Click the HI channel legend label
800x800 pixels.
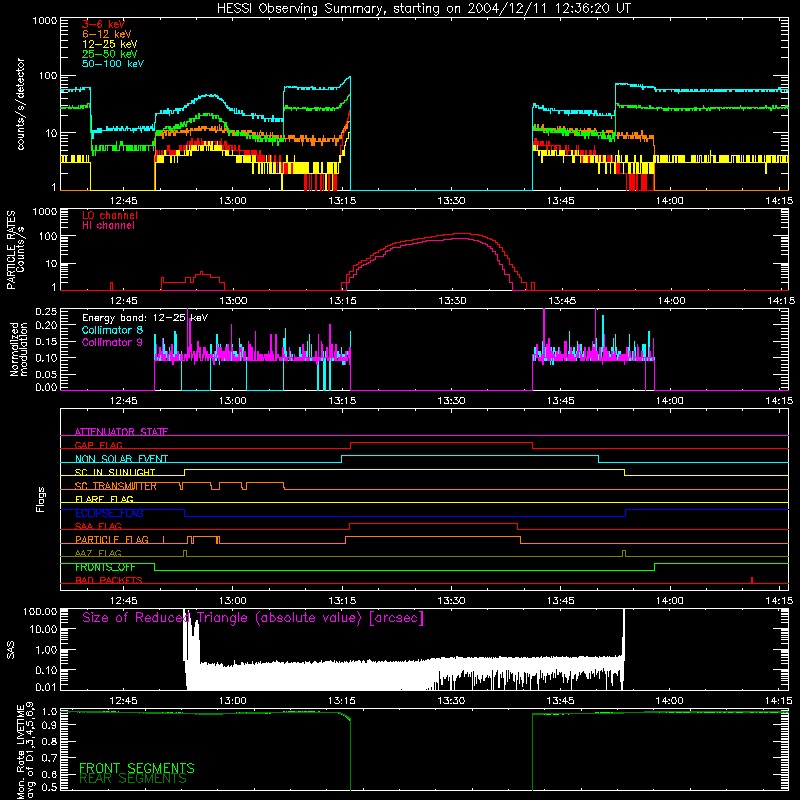pos(109,225)
